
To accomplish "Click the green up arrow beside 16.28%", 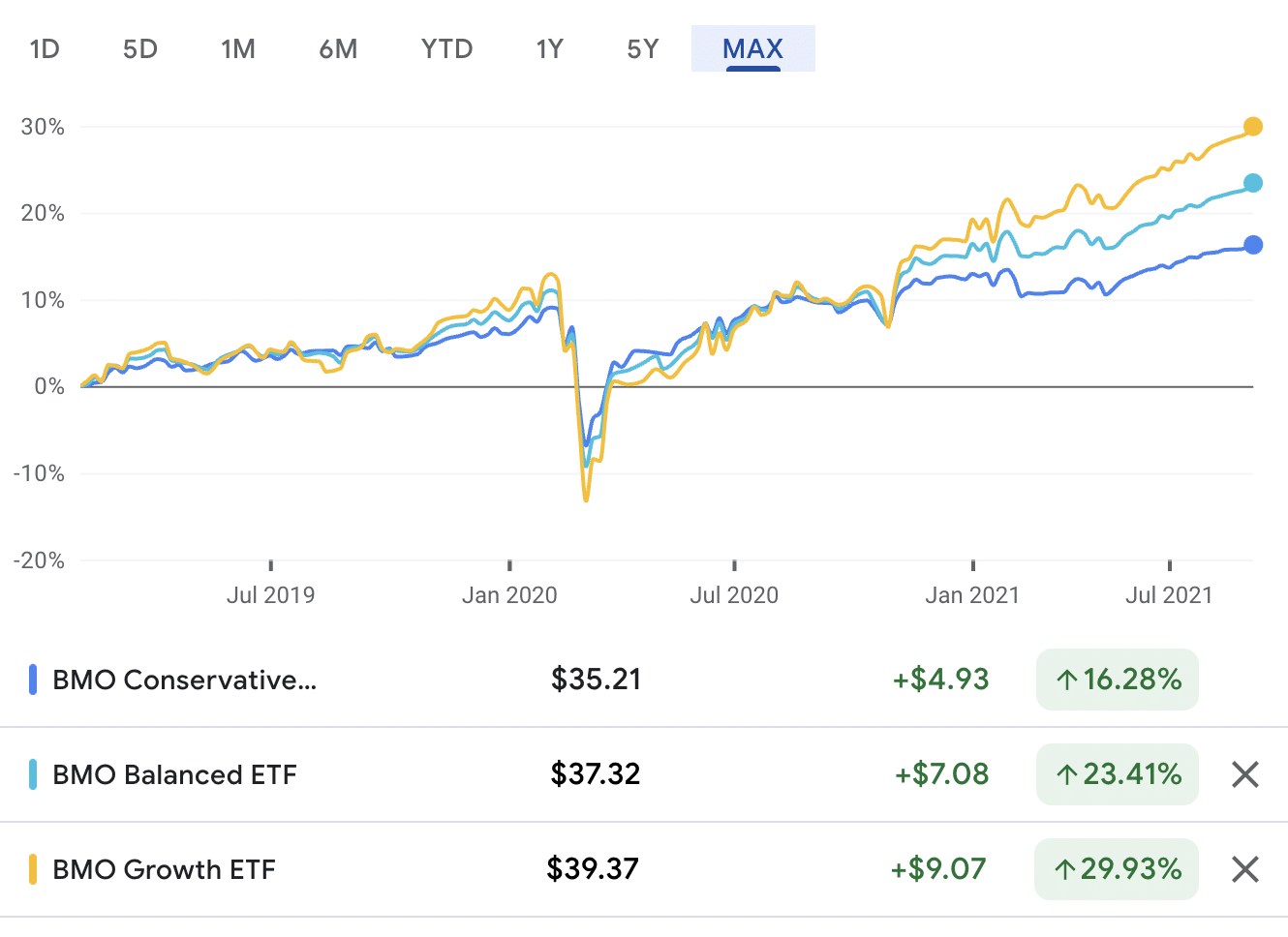I will point(1066,680).
